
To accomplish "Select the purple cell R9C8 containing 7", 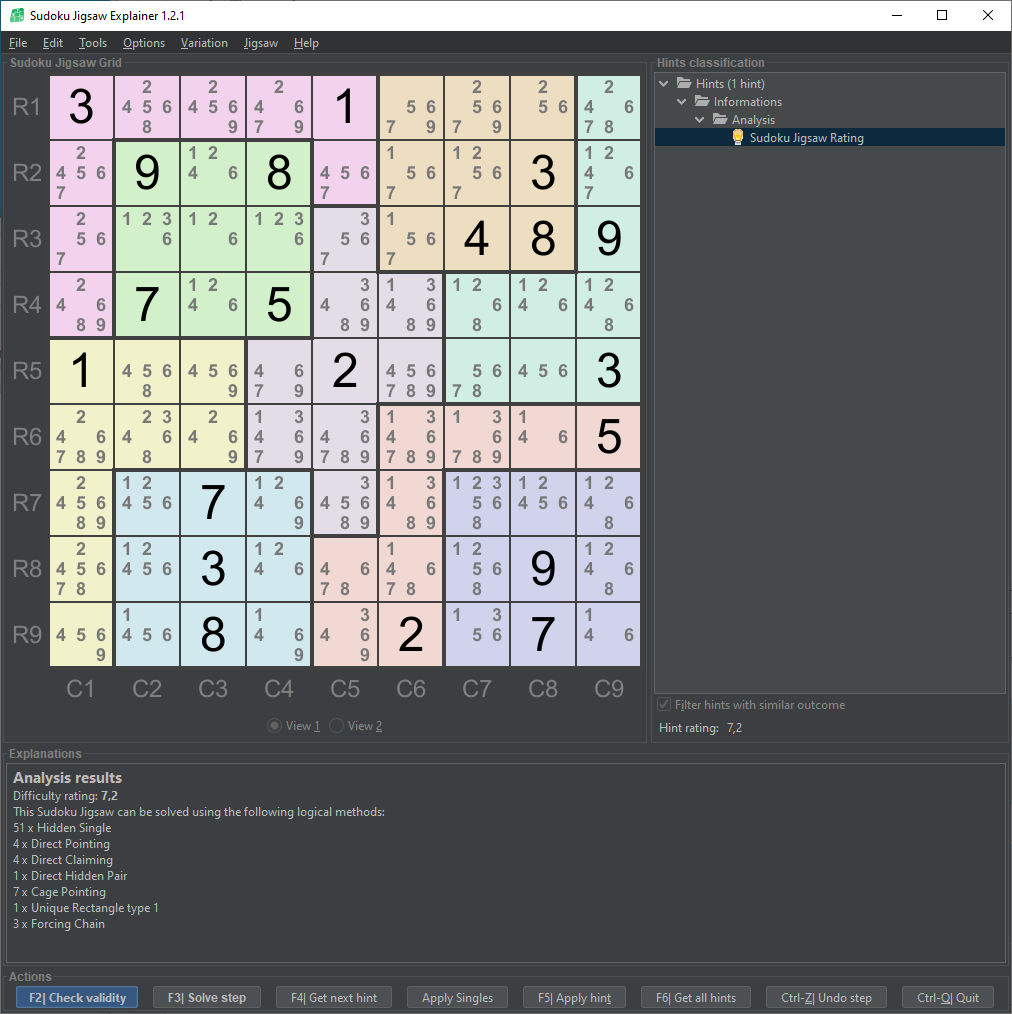I will pyautogui.click(x=543, y=634).
